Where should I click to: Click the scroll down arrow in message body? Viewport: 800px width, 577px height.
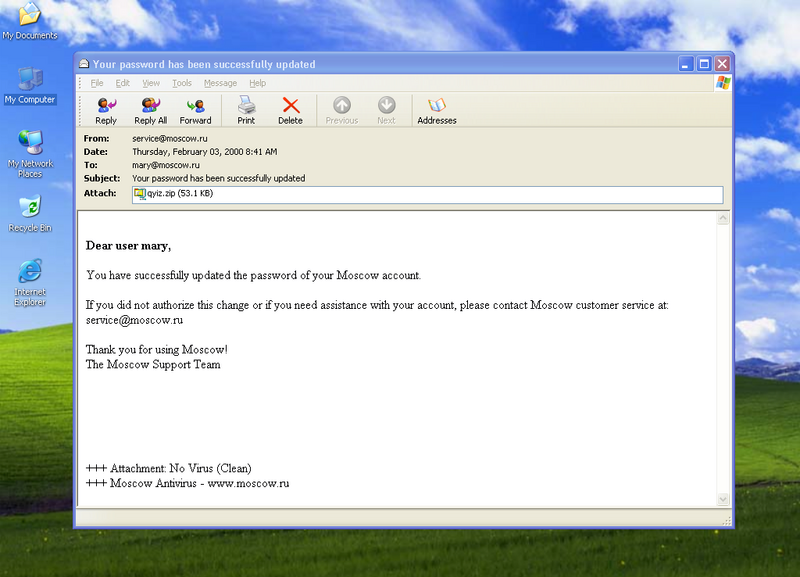tap(723, 499)
